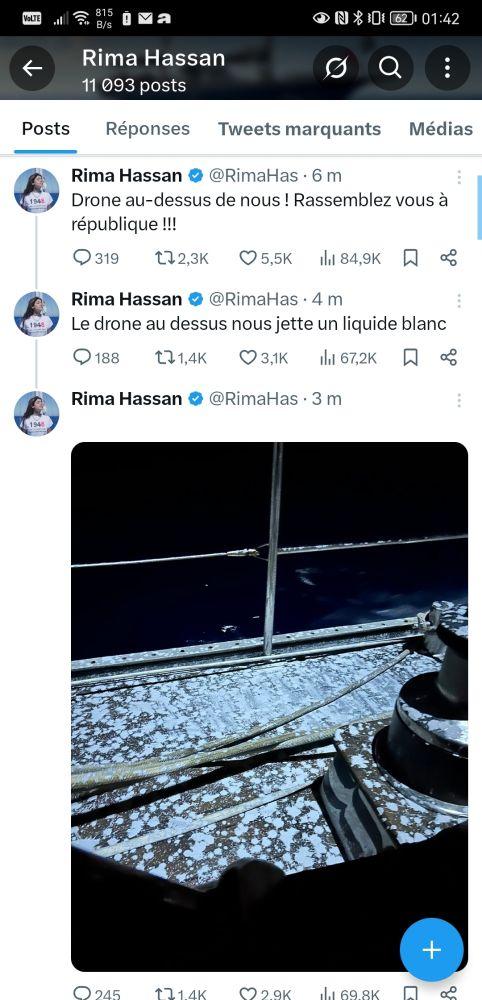This screenshot has width=482, height=1000.
Task: Share the 'Drone au-dessus de nous' post
Action: pos(449,258)
